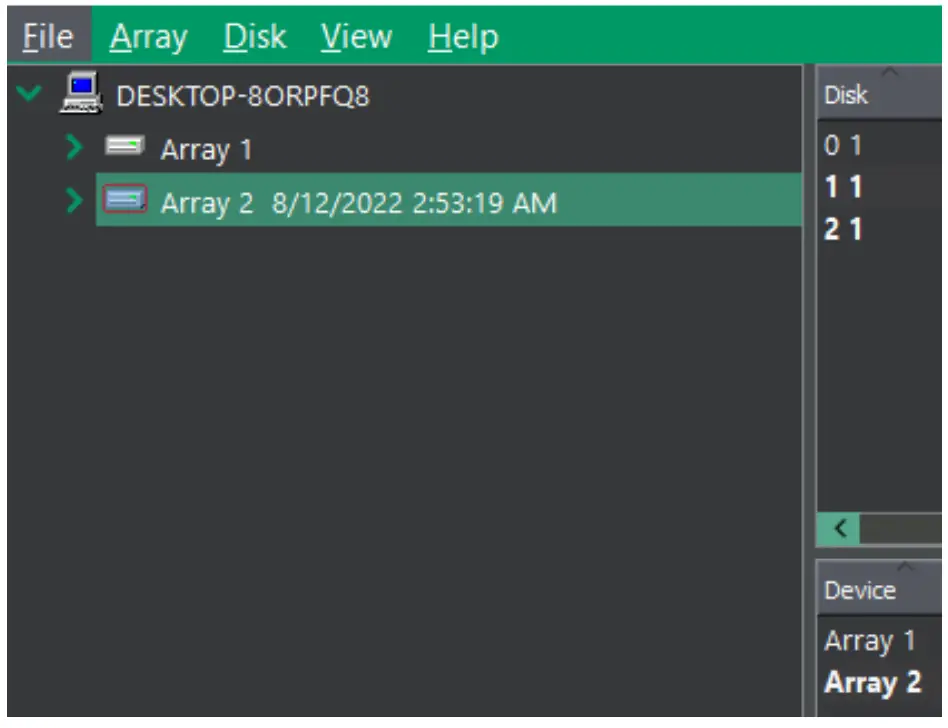Select the DESKTOP-8ORPFQ8 tree label
Screen dimensions: 948x728
click(x=243, y=96)
